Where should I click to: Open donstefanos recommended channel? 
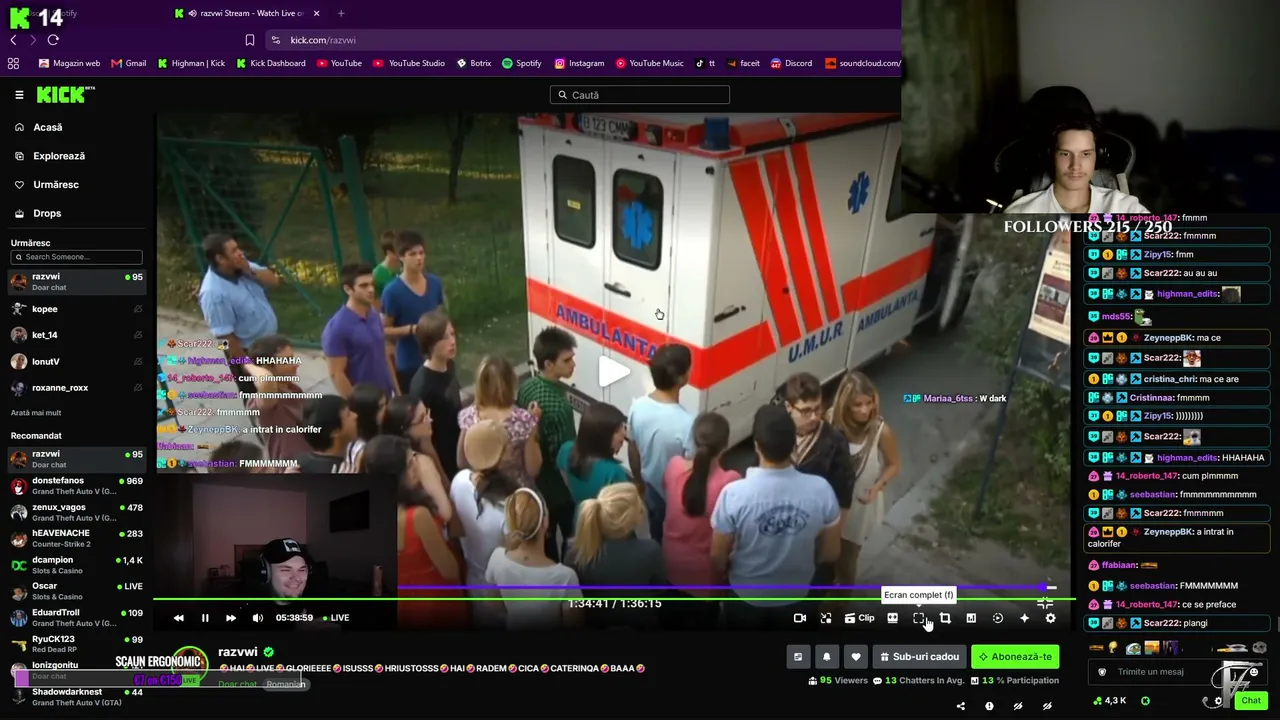point(77,486)
